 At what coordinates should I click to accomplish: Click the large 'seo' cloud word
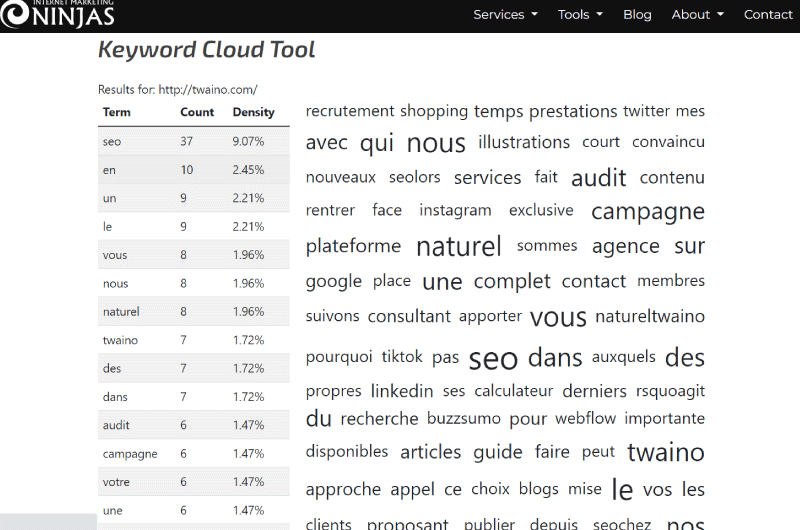click(x=493, y=359)
